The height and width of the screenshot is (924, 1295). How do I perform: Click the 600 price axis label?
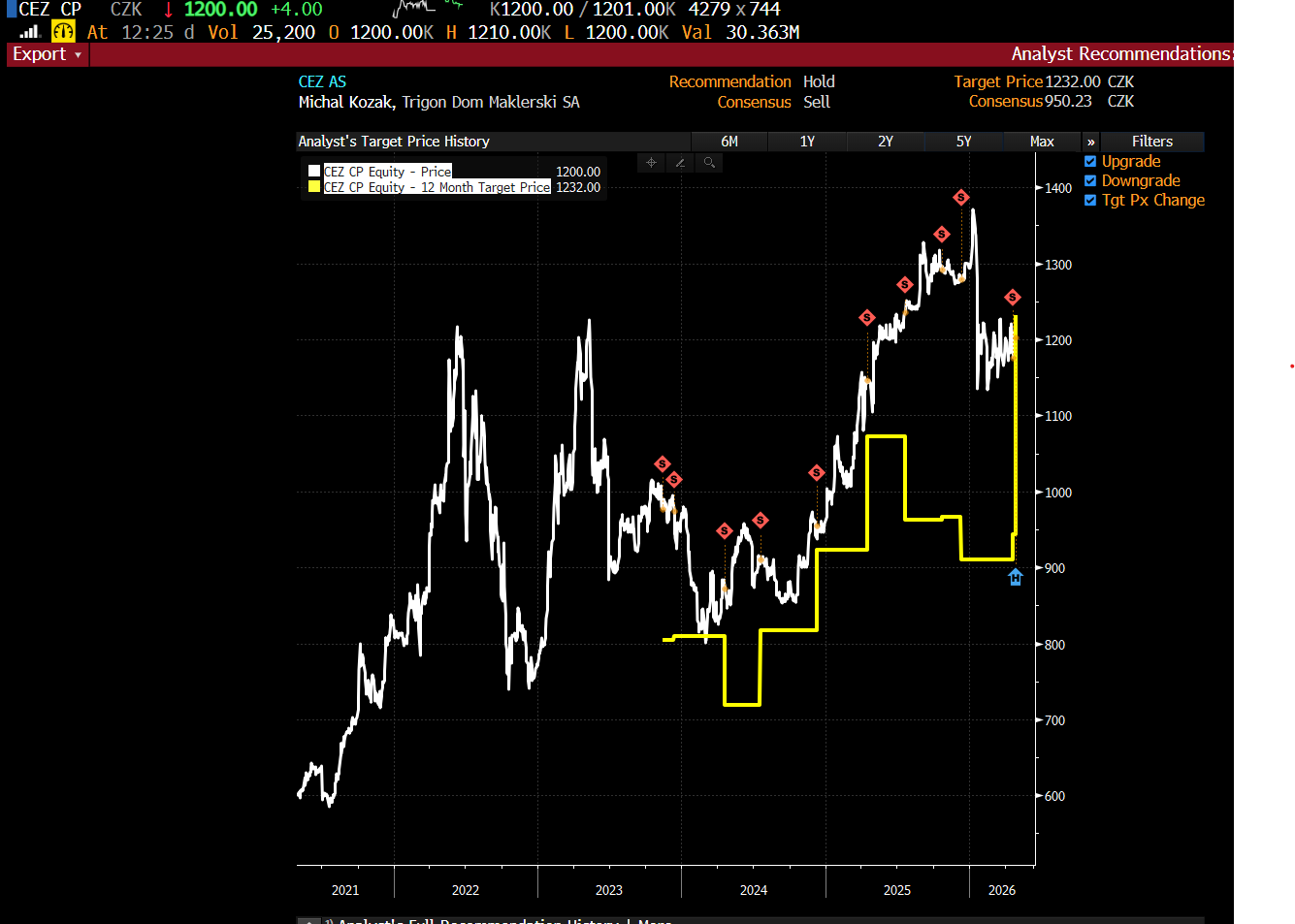point(1055,796)
